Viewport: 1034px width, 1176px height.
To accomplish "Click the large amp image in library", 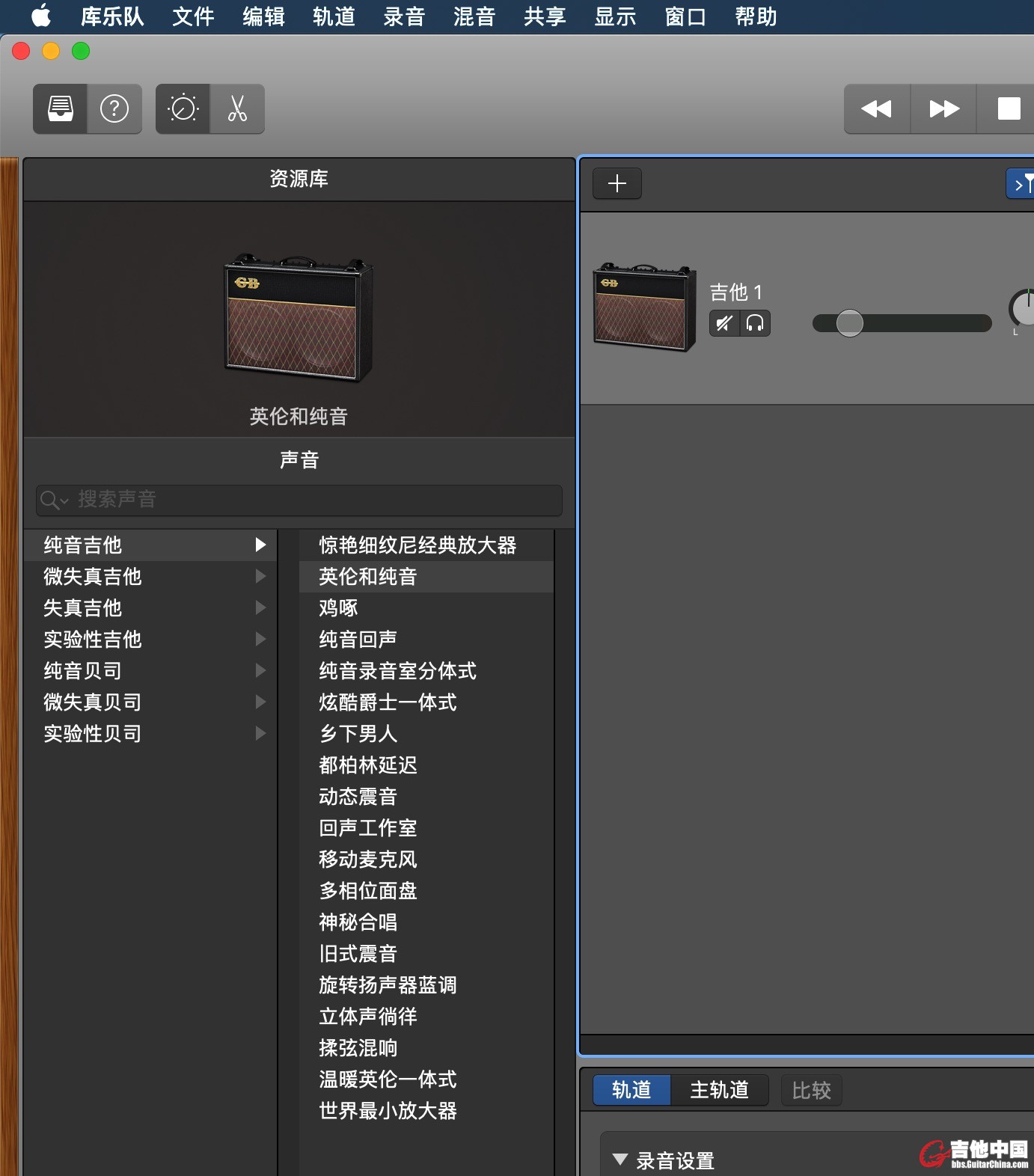I will (x=299, y=317).
